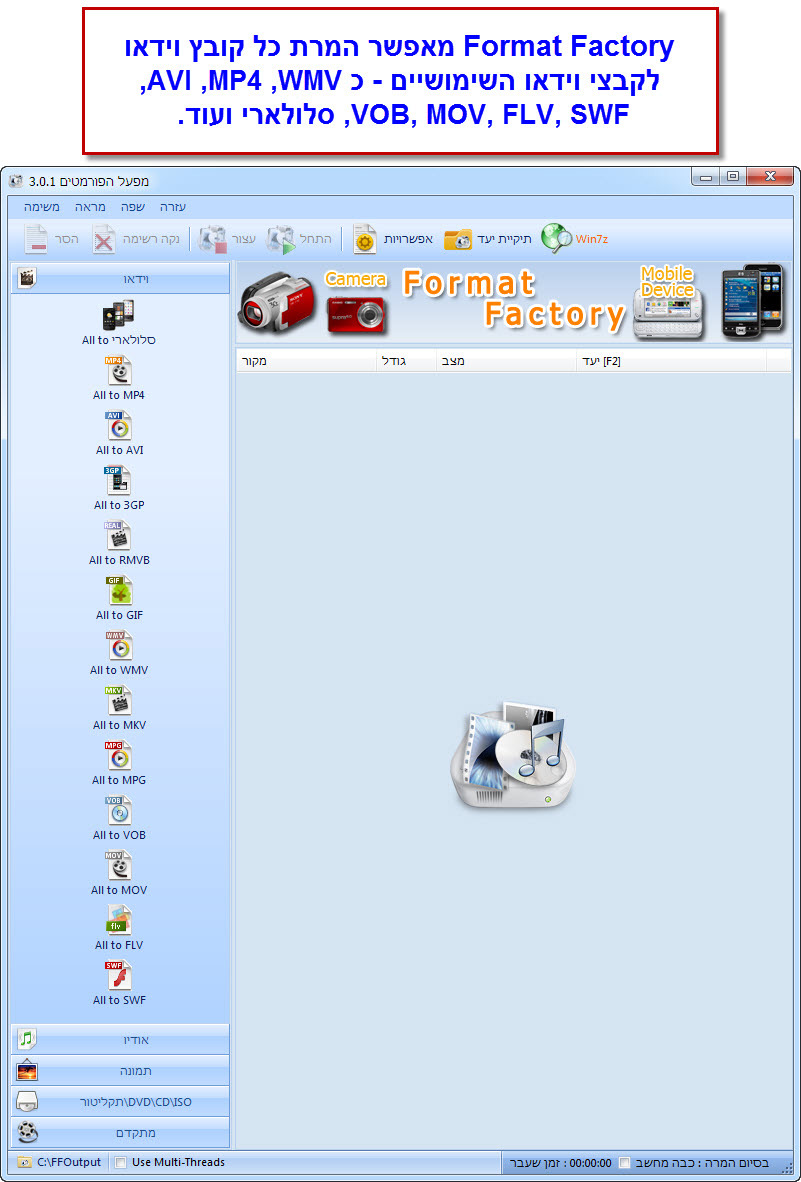
Task: Choose the All to MP4 converter icon
Action: pyautogui.click(x=118, y=370)
